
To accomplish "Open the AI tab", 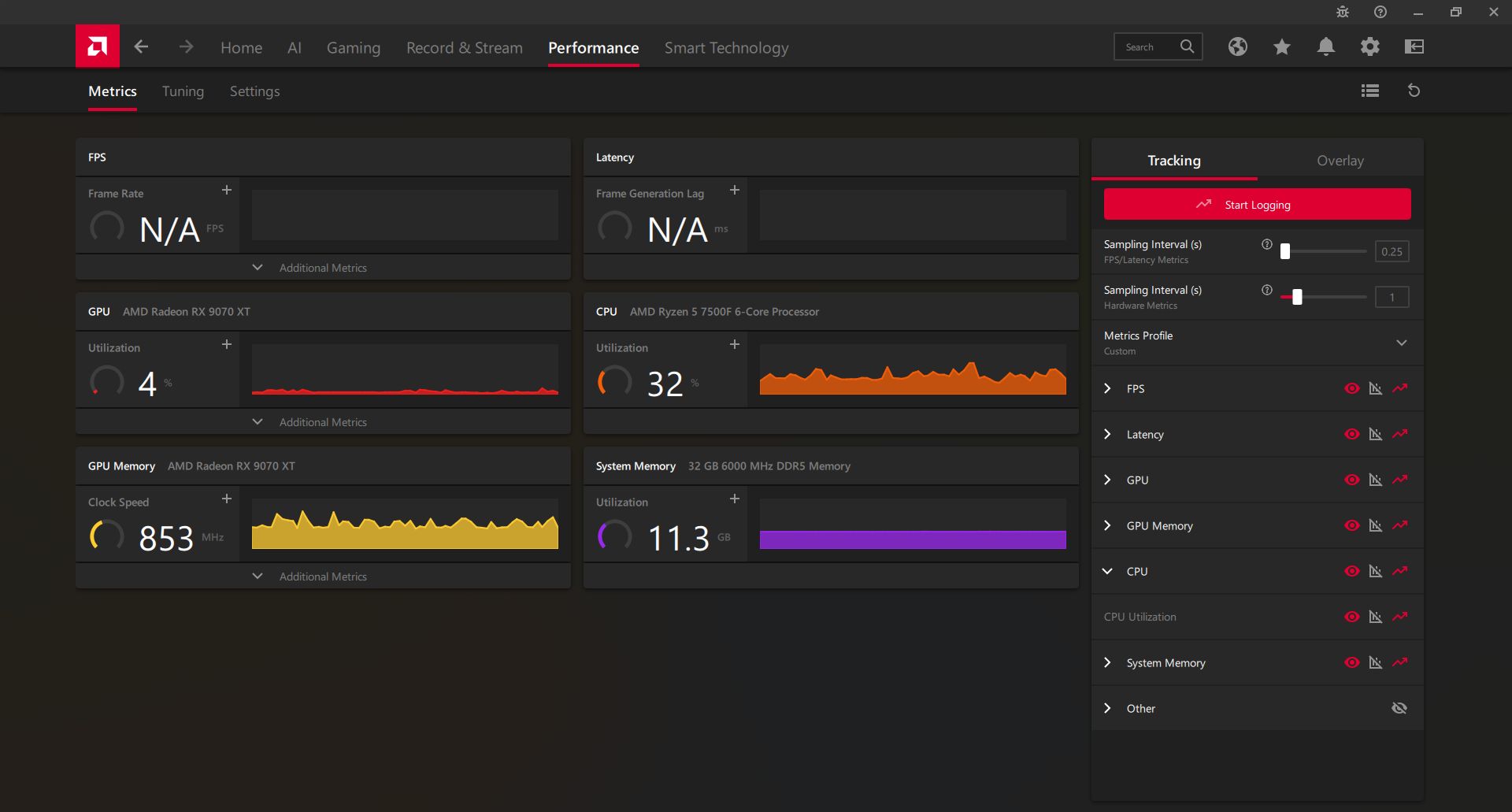I will (x=295, y=48).
